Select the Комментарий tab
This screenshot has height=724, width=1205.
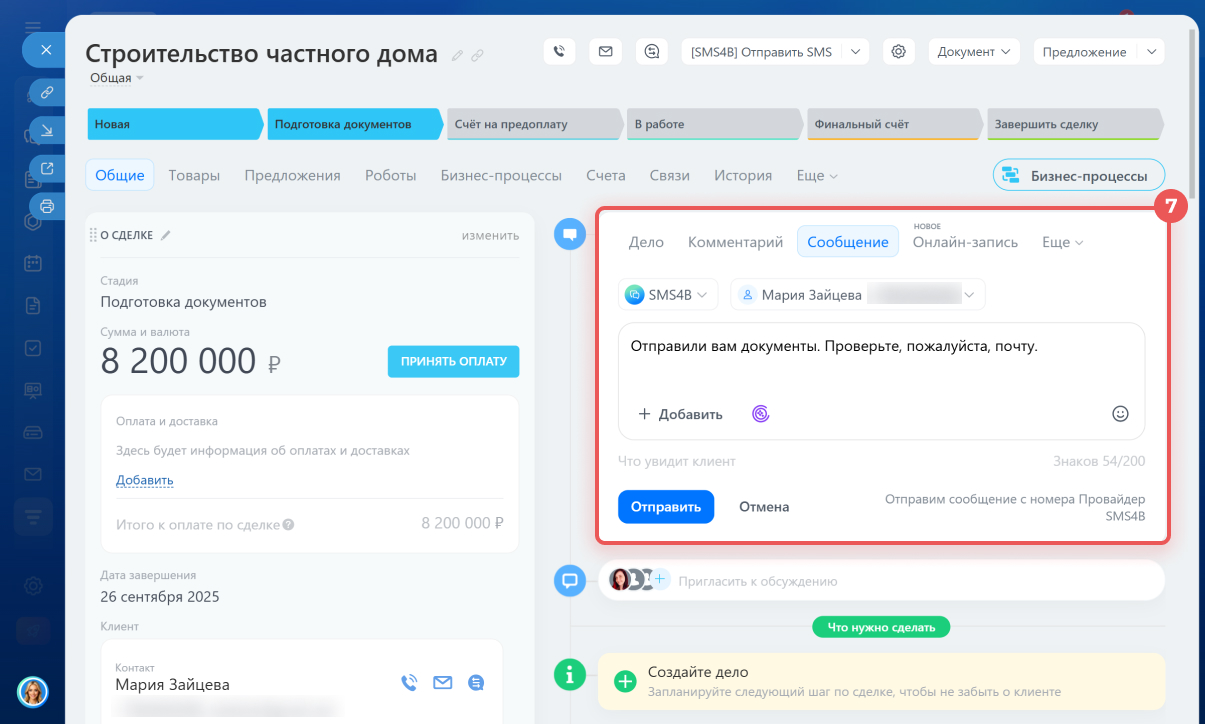pos(735,242)
